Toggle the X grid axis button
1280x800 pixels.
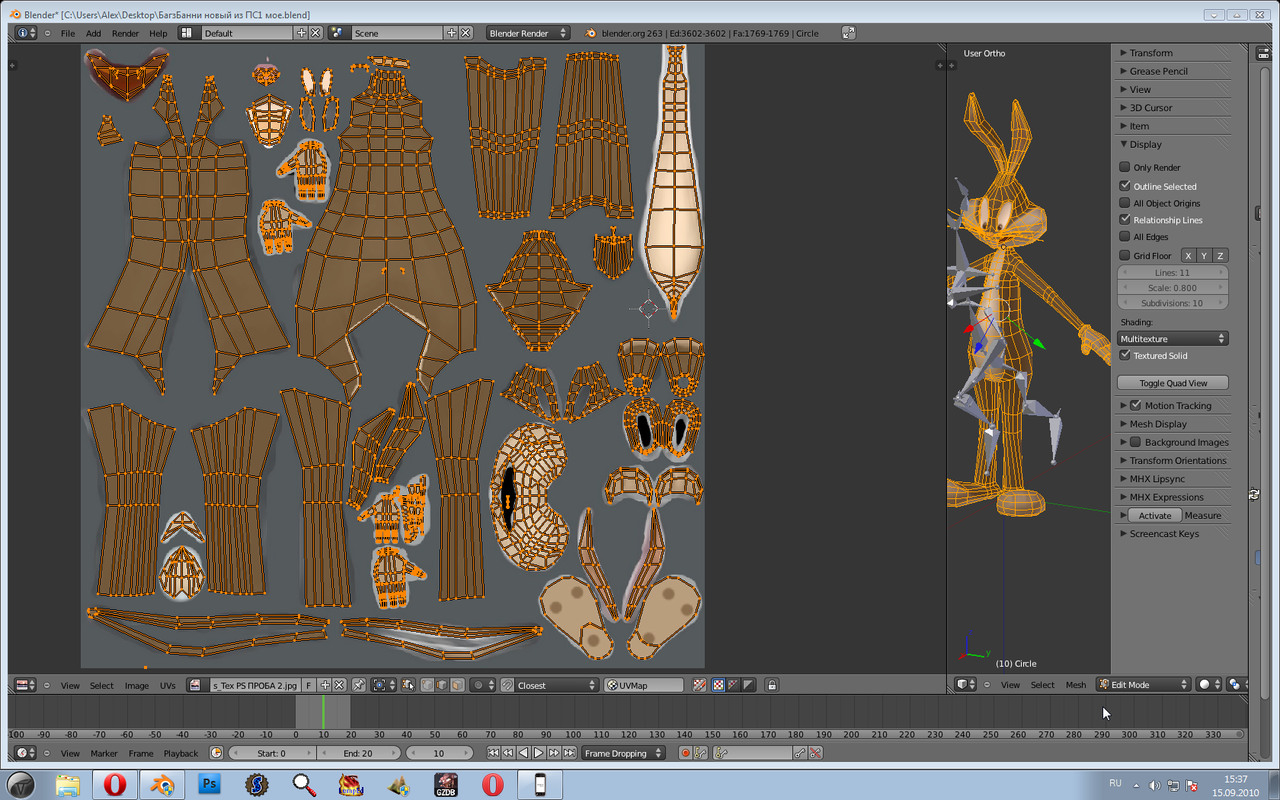(1189, 255)
